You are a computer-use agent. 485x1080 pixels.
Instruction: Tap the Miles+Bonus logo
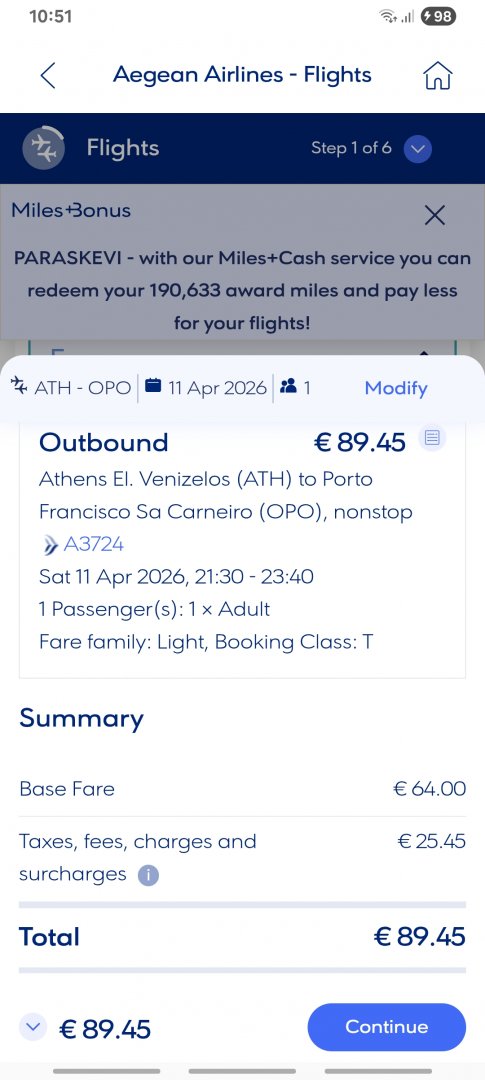click(x=71, y=210)
